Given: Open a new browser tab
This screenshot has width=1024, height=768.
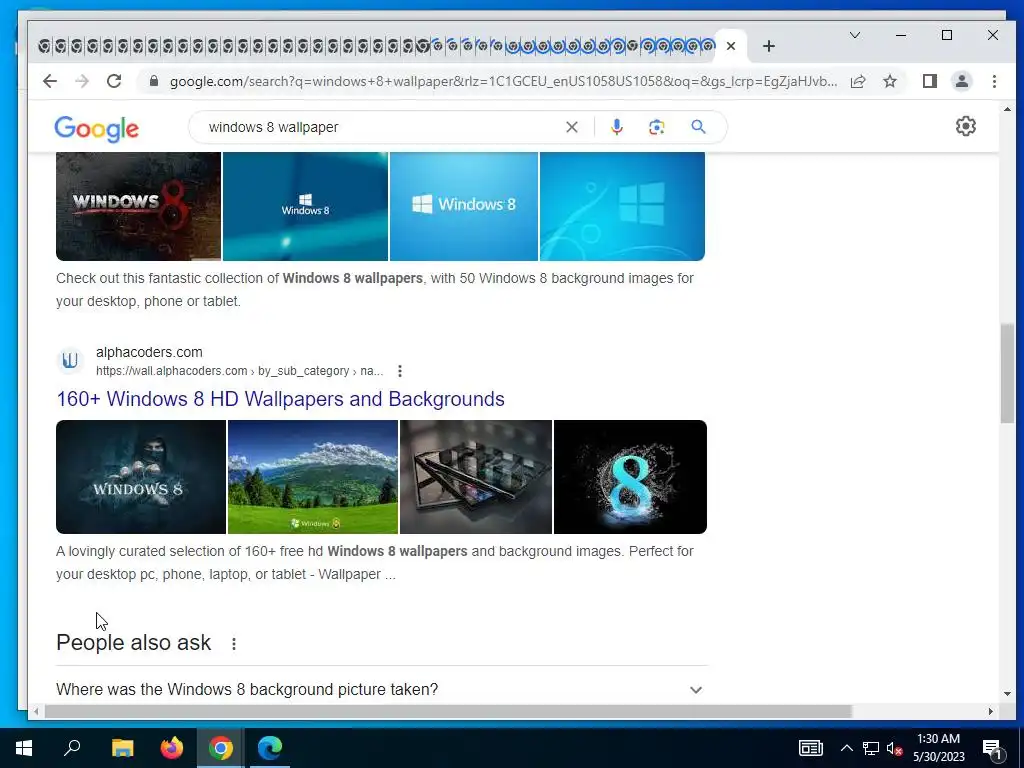Looking at the screenshot, I should click(x=769, y=46).
